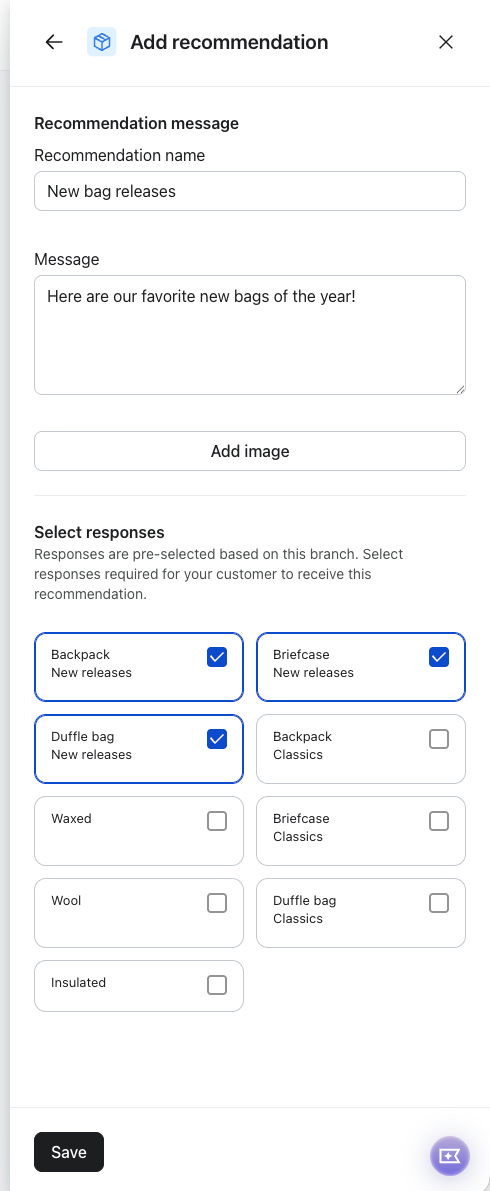
Task: Select the Briefcase Classics checkbox
Action: [439, 821]
